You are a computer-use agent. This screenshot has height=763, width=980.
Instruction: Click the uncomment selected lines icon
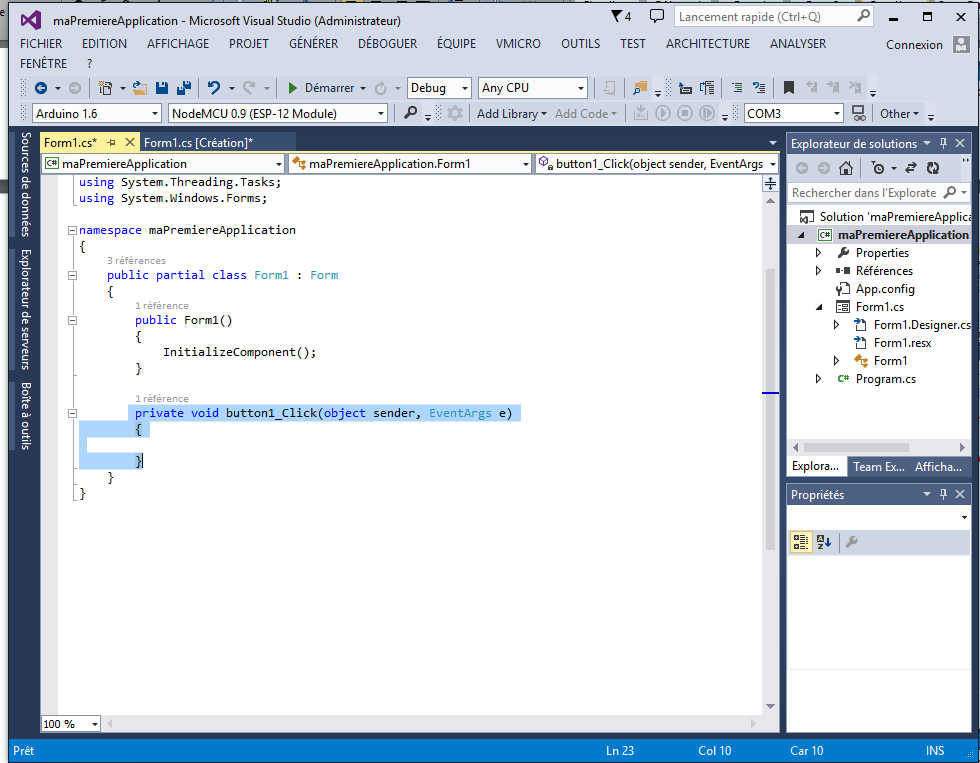[x=759, y=88]
